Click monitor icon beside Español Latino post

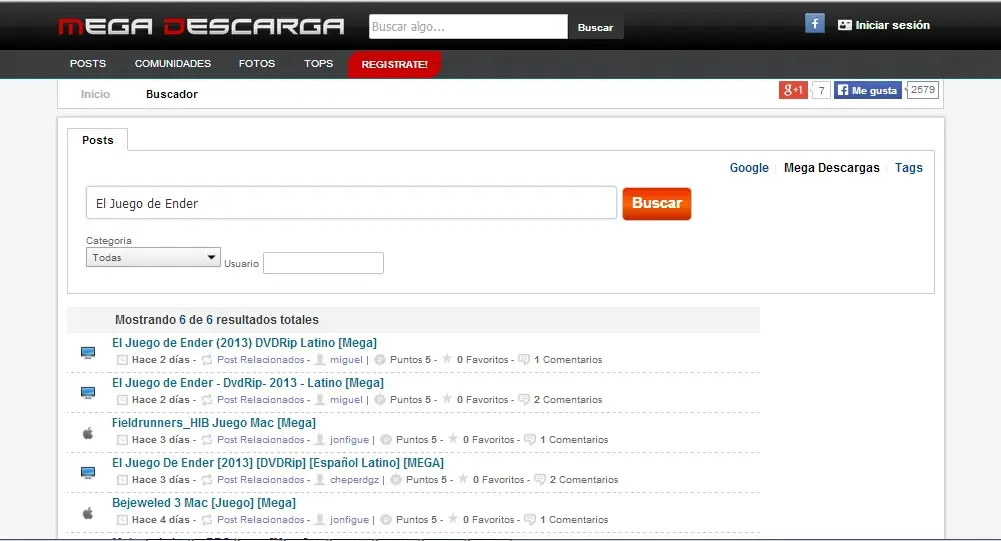[x=88, y=473]
